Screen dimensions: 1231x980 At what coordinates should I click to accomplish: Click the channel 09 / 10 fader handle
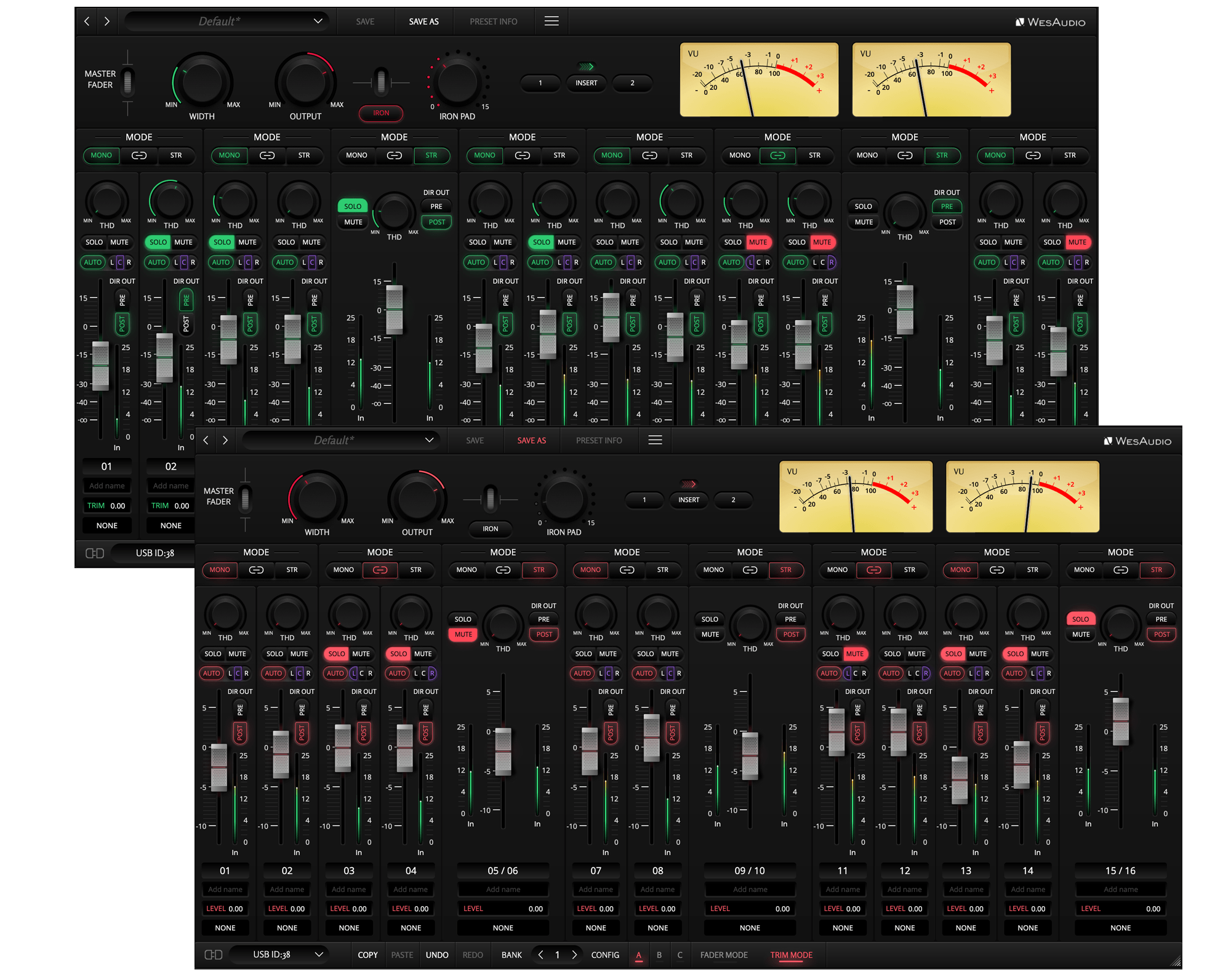pyautogui.click(x=750, y=756)
